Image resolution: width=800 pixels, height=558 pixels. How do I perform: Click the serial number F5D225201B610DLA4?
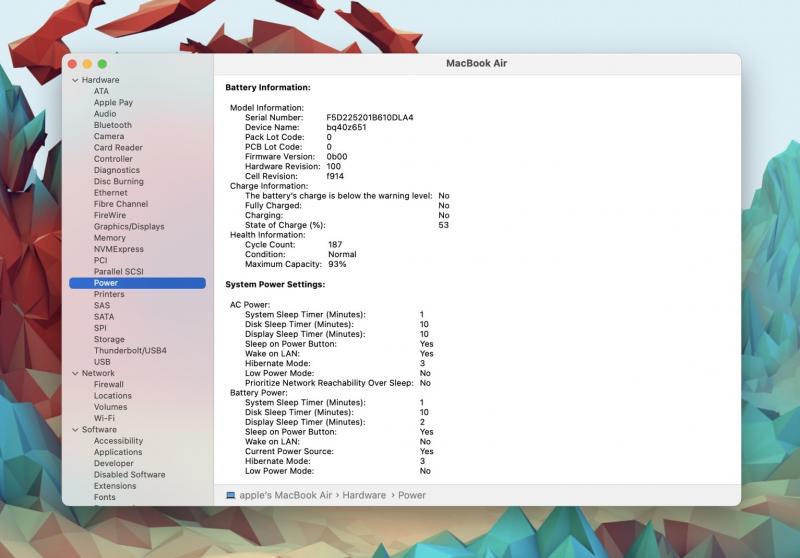pos(370,117)
